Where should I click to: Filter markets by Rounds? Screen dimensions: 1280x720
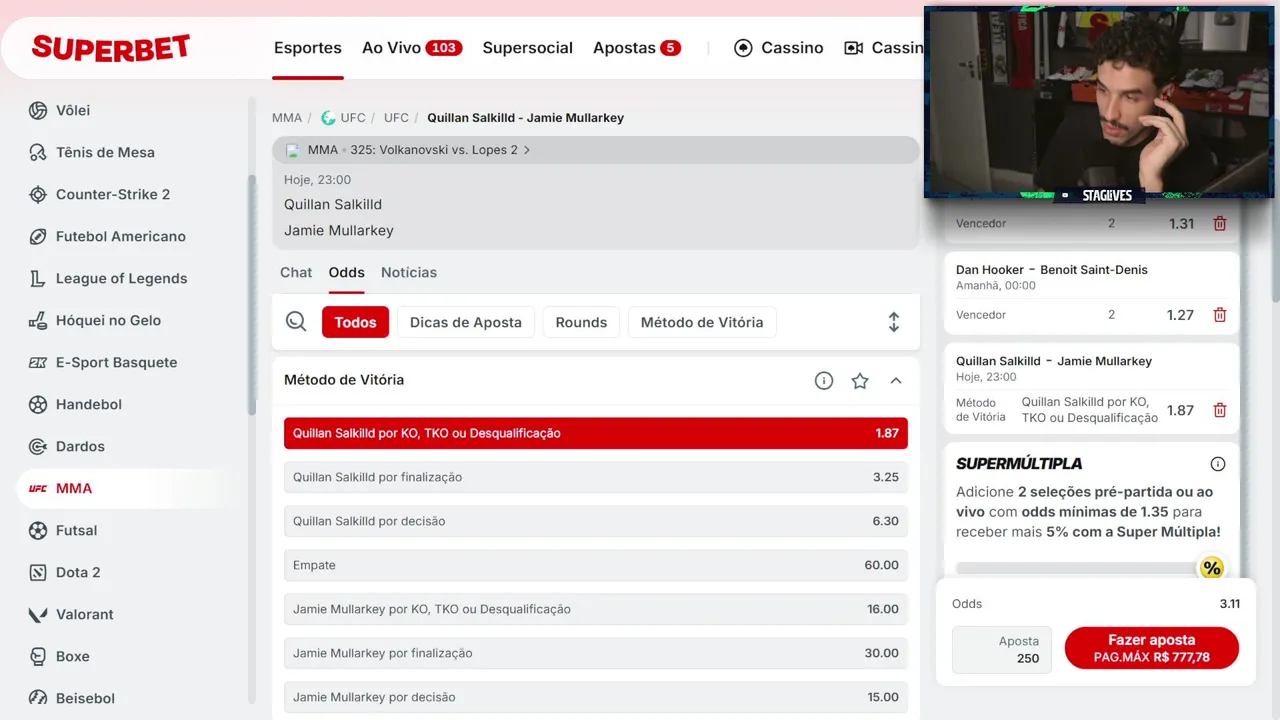pyautogui.click(x=581, y=322)
